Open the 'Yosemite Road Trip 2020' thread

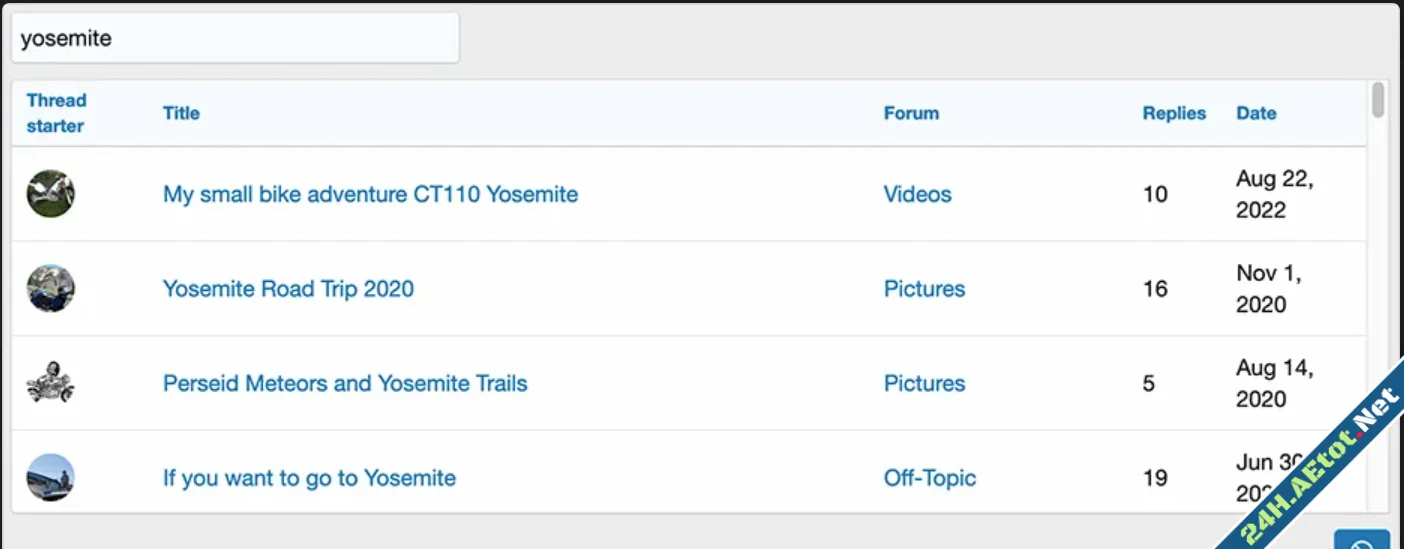(x=288, y=289)
